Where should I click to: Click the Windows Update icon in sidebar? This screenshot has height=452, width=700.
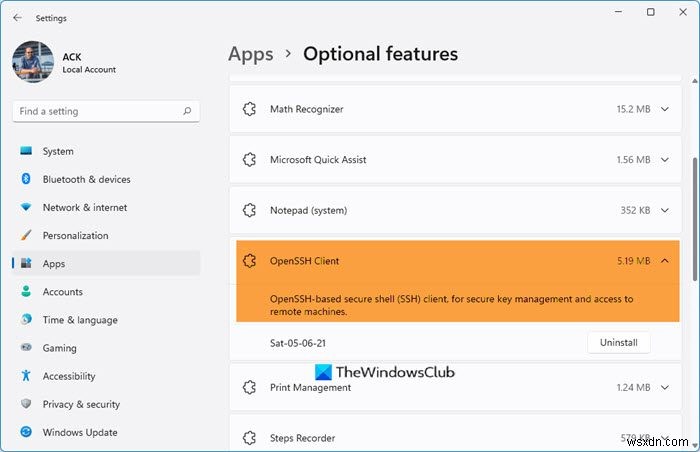[x=26, y=432]
